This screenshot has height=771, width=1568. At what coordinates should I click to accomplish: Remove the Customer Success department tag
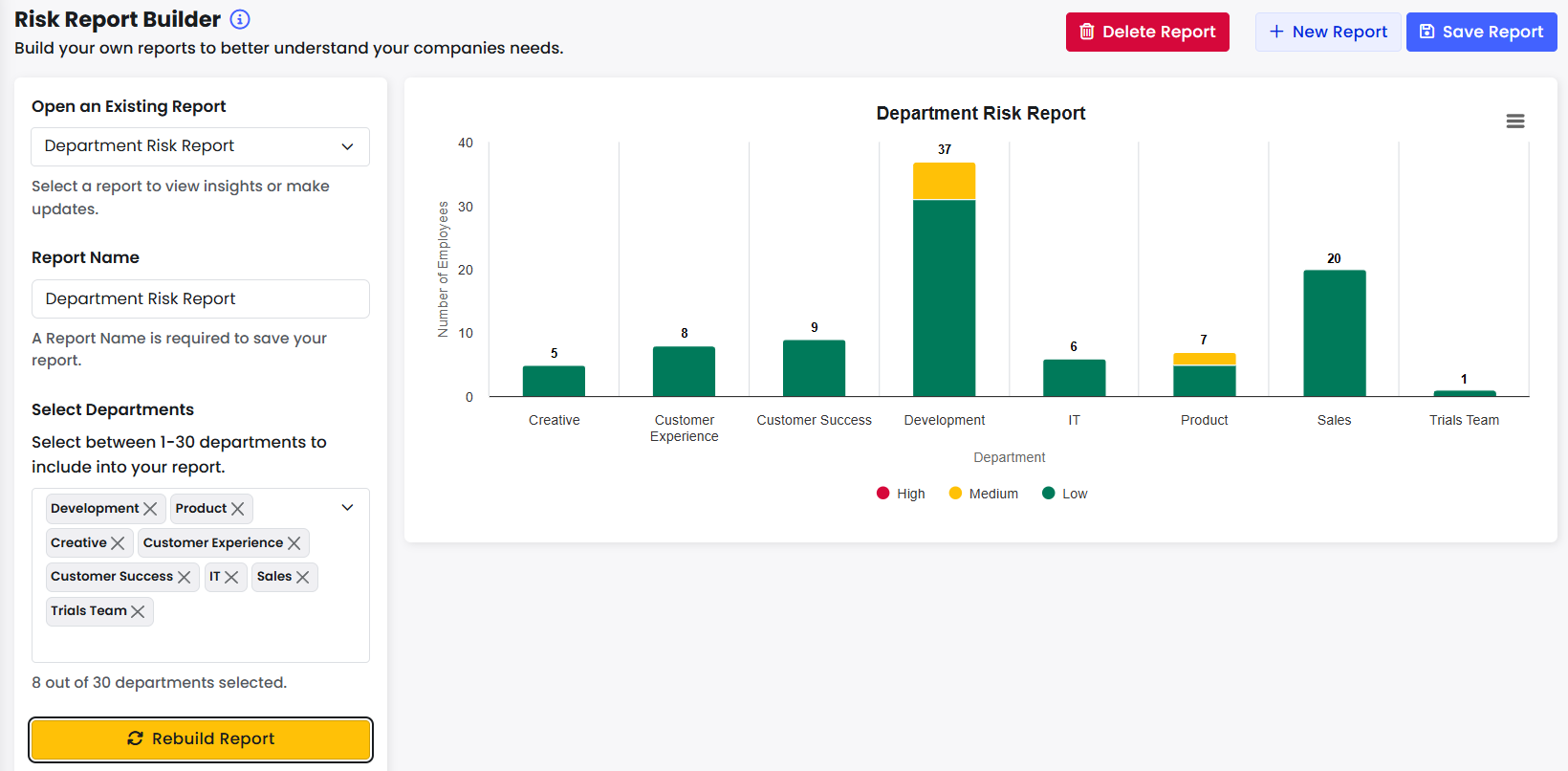[x=185, y=577]
